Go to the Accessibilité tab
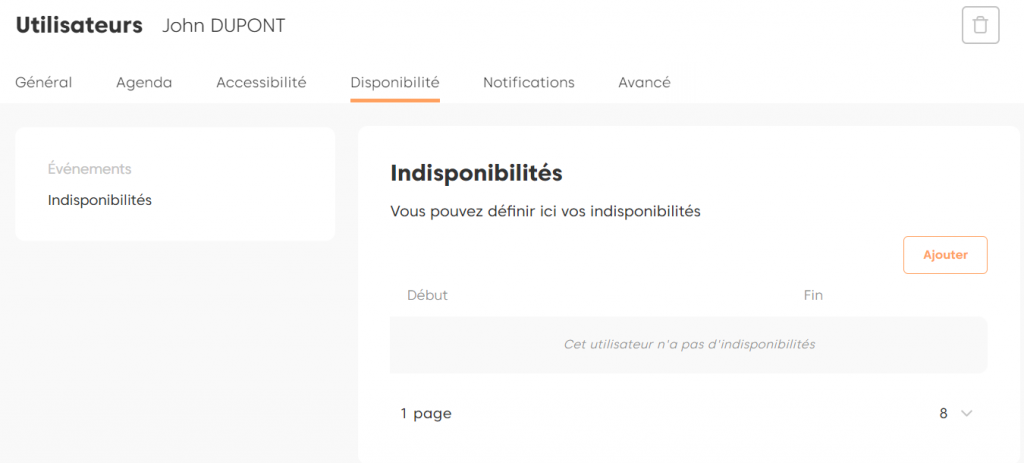Image resolution: width=1024 pixels, height=463 pixels. coord(261,83)
